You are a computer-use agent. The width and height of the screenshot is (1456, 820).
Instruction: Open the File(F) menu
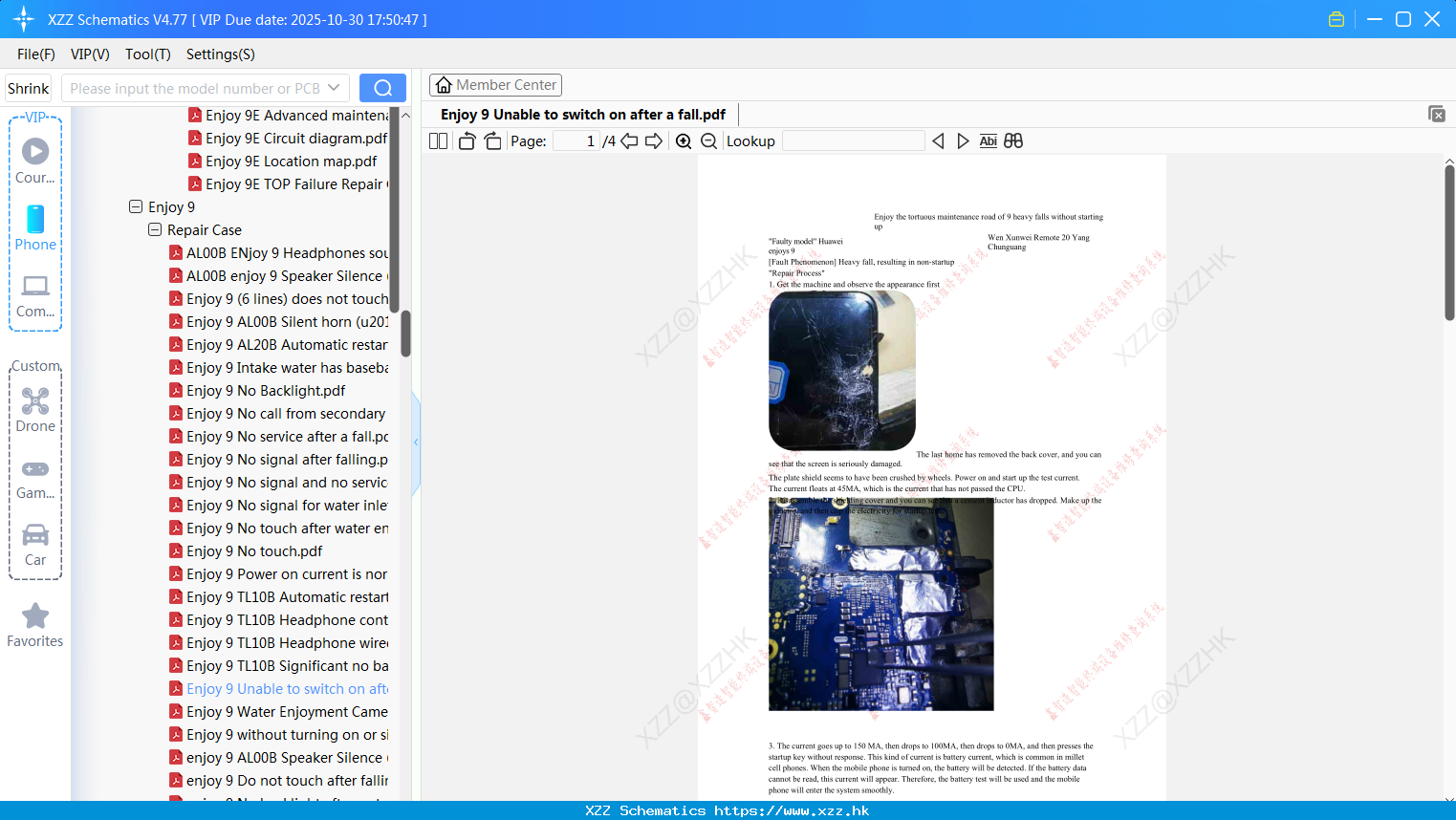pyautogui.click(x=36, y=54)
